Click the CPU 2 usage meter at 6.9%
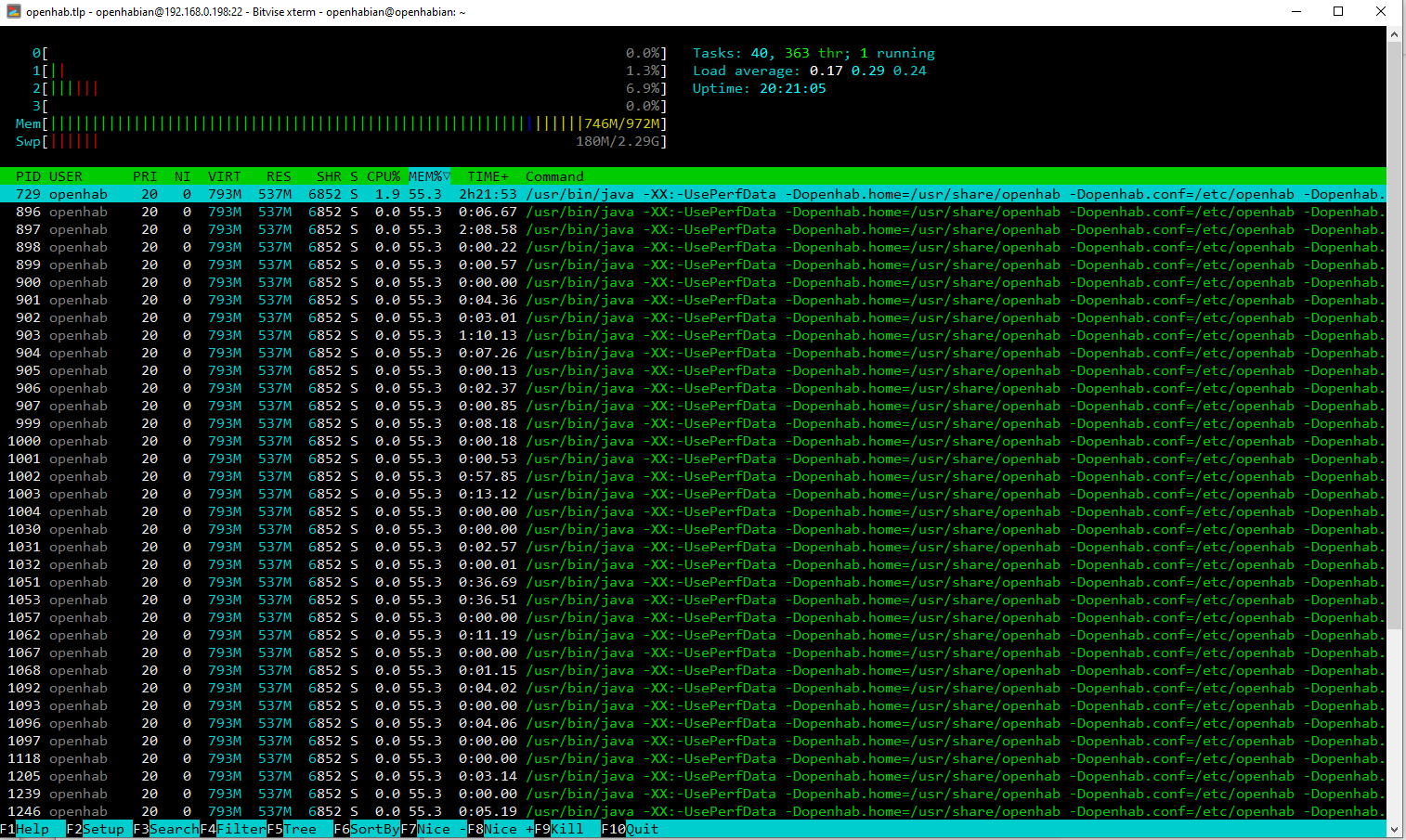Screen dimensions: 1406x840 coord(349,88)
